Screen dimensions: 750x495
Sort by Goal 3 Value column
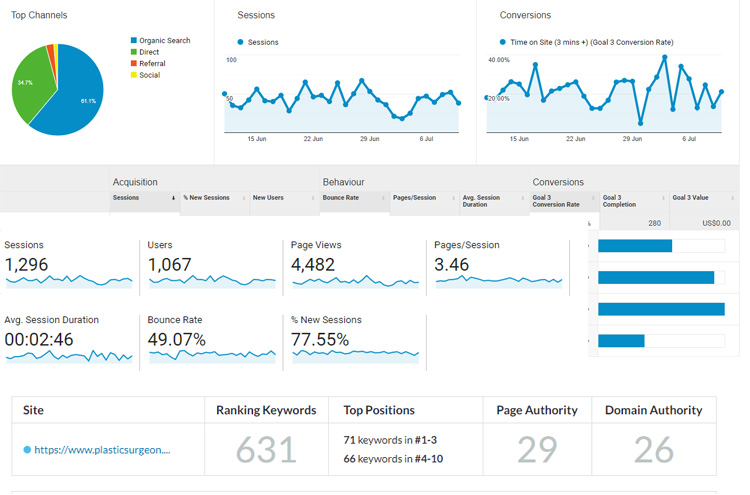pyautogui.click(x=694, y=198)
